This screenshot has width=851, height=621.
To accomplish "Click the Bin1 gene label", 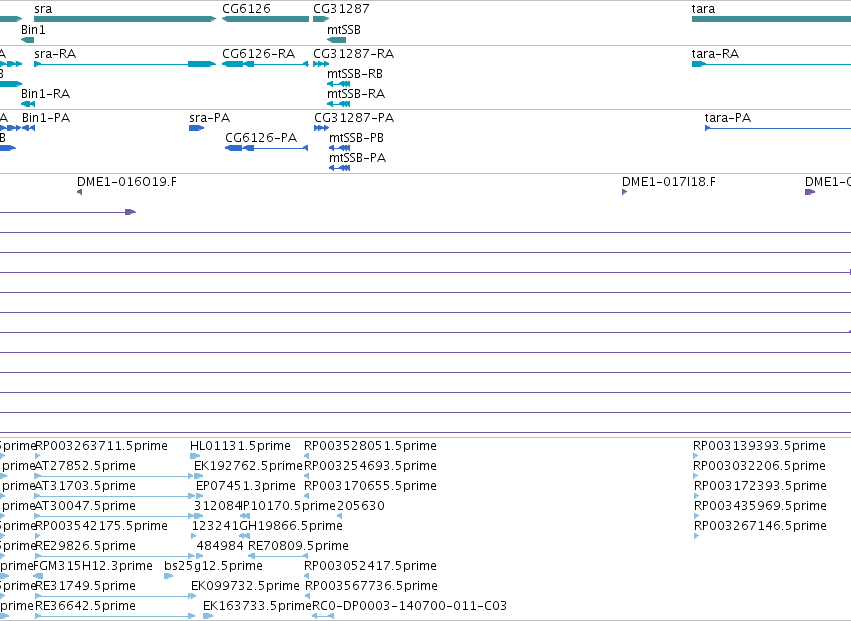I will (x=33, y=30).
